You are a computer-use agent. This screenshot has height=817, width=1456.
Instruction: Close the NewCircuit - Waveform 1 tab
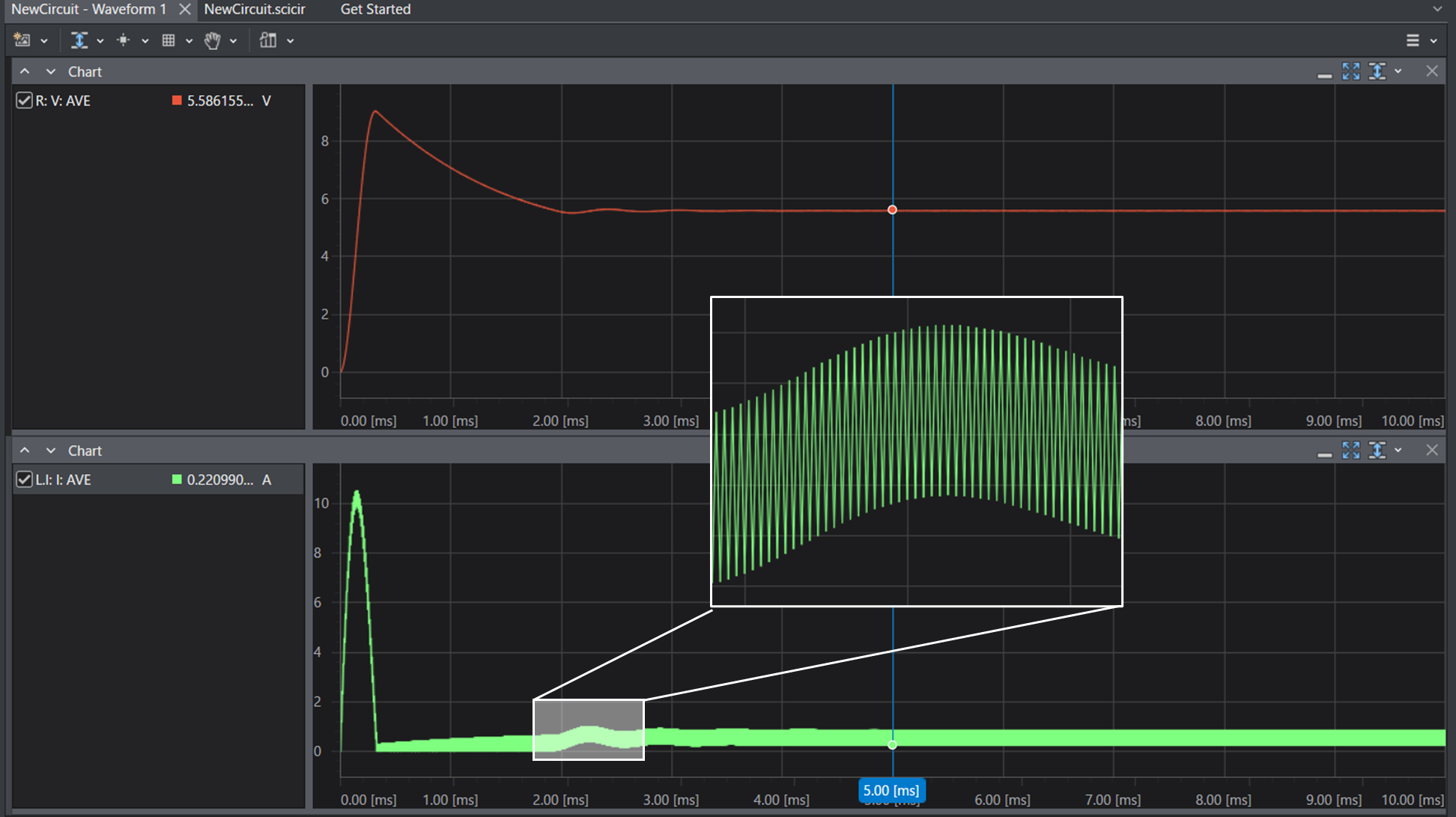tap(185, 9)
